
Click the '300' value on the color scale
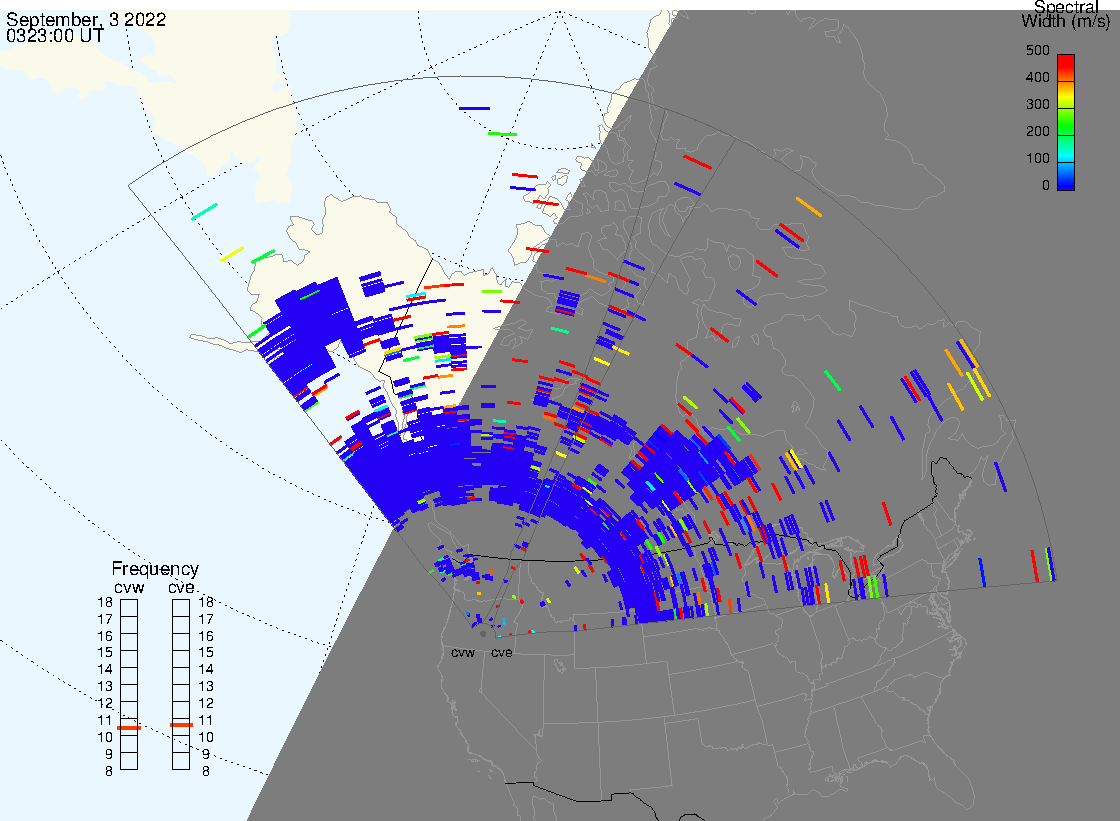pos(1037,104)
